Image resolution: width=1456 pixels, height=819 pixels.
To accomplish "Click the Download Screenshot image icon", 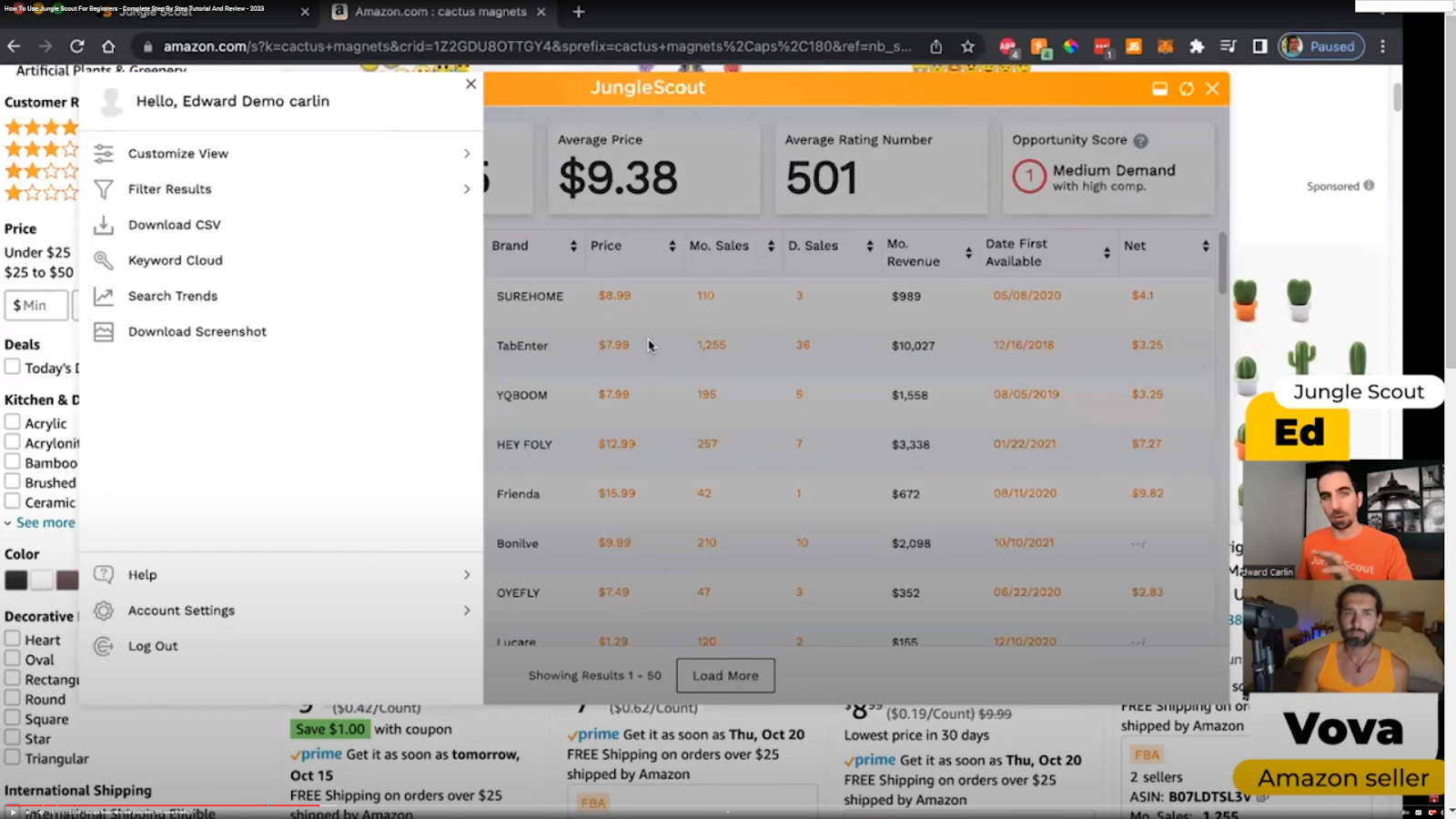I will point(104,331).
